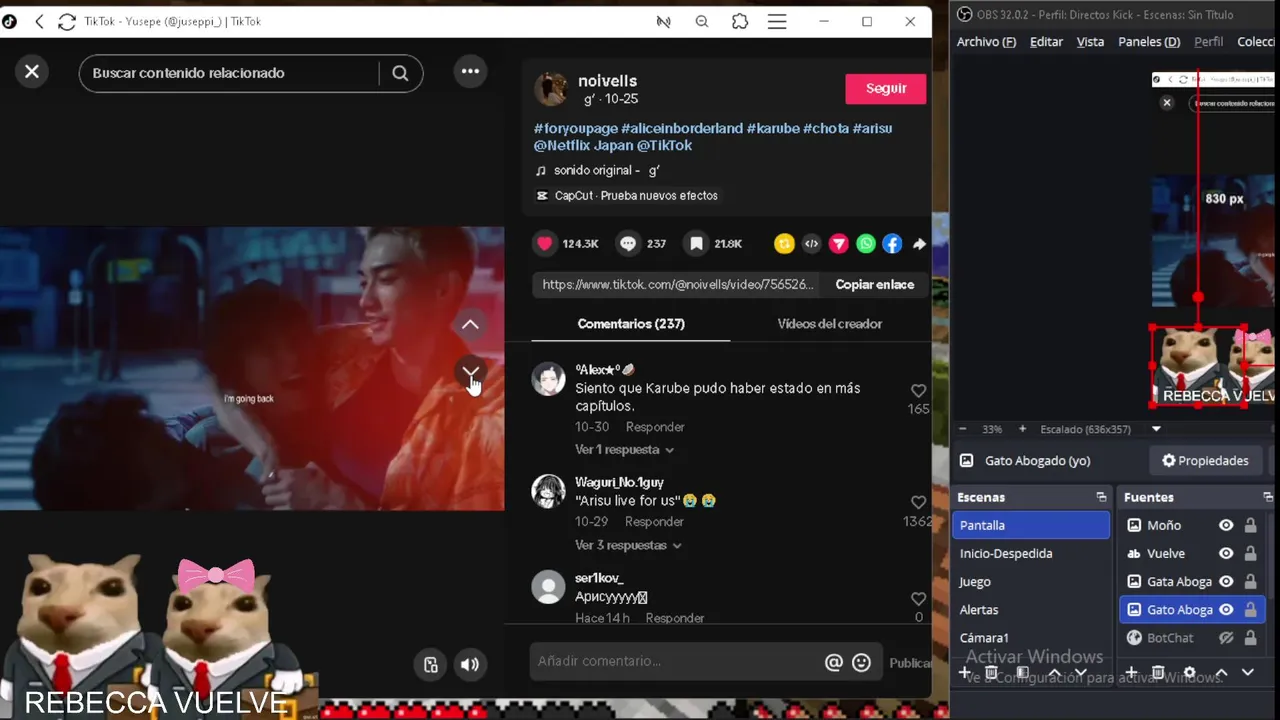Image resolution: width=1280 pixels, height=720 pixels.
Task: Share the video to Facebook
Action: click(x=892, y=243)
